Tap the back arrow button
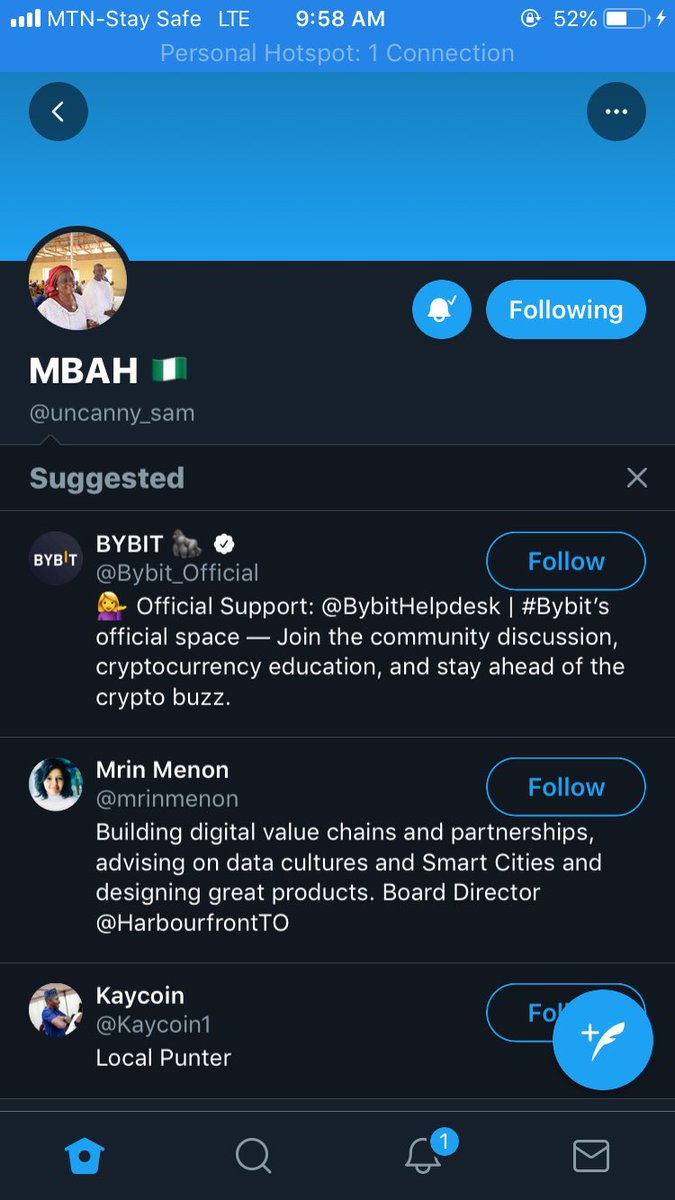Viewport: 675px width, 1200px height. tap(58, 111)
